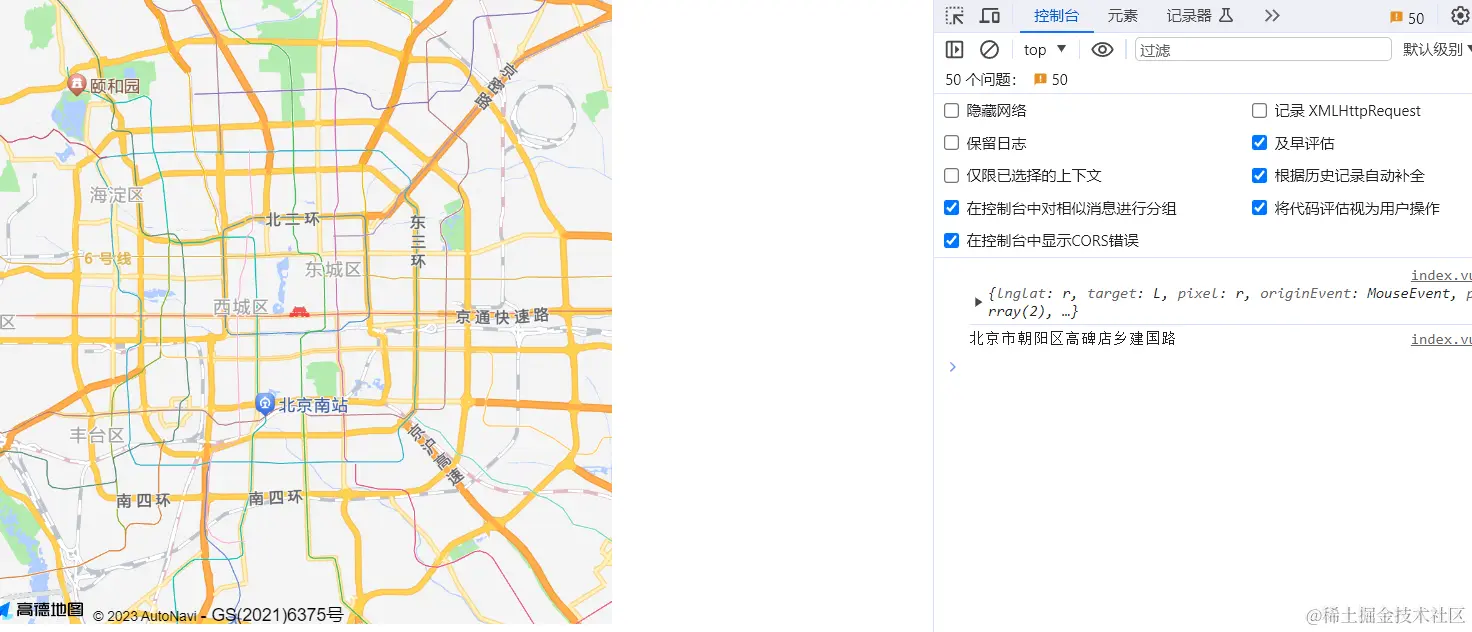
Task: Check the 记录 XMLHttpRequest box
Action: tap(1259, 110)
